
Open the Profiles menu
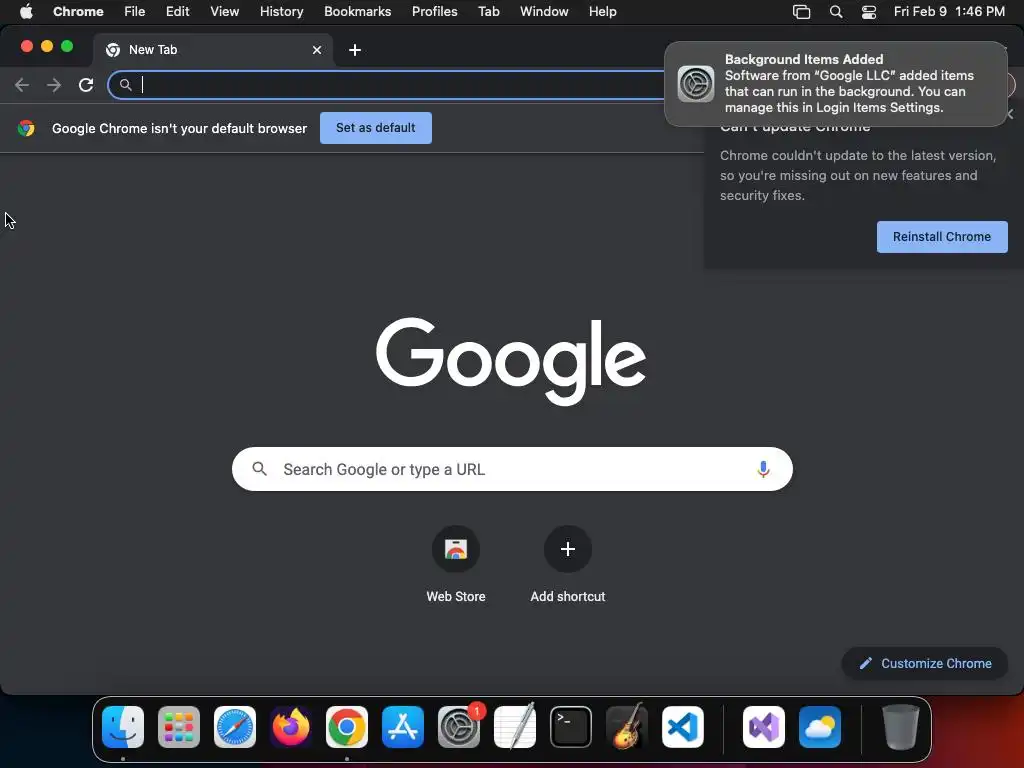[434, 12]
